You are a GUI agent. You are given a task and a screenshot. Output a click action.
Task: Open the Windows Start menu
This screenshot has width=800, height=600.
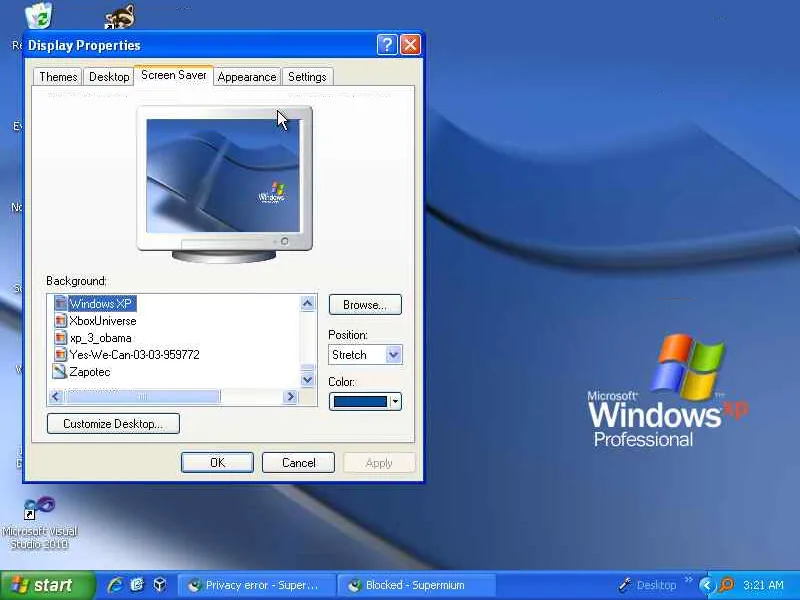click(x=47, y=585)
